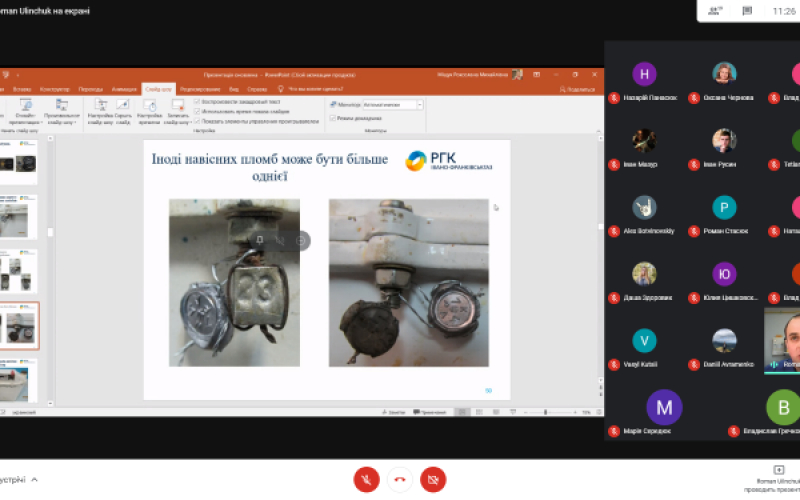Select Роман Стасюк participant tile
Image resolution: width=800 pixels, height=500 pixels.
[x=724, y=216]
